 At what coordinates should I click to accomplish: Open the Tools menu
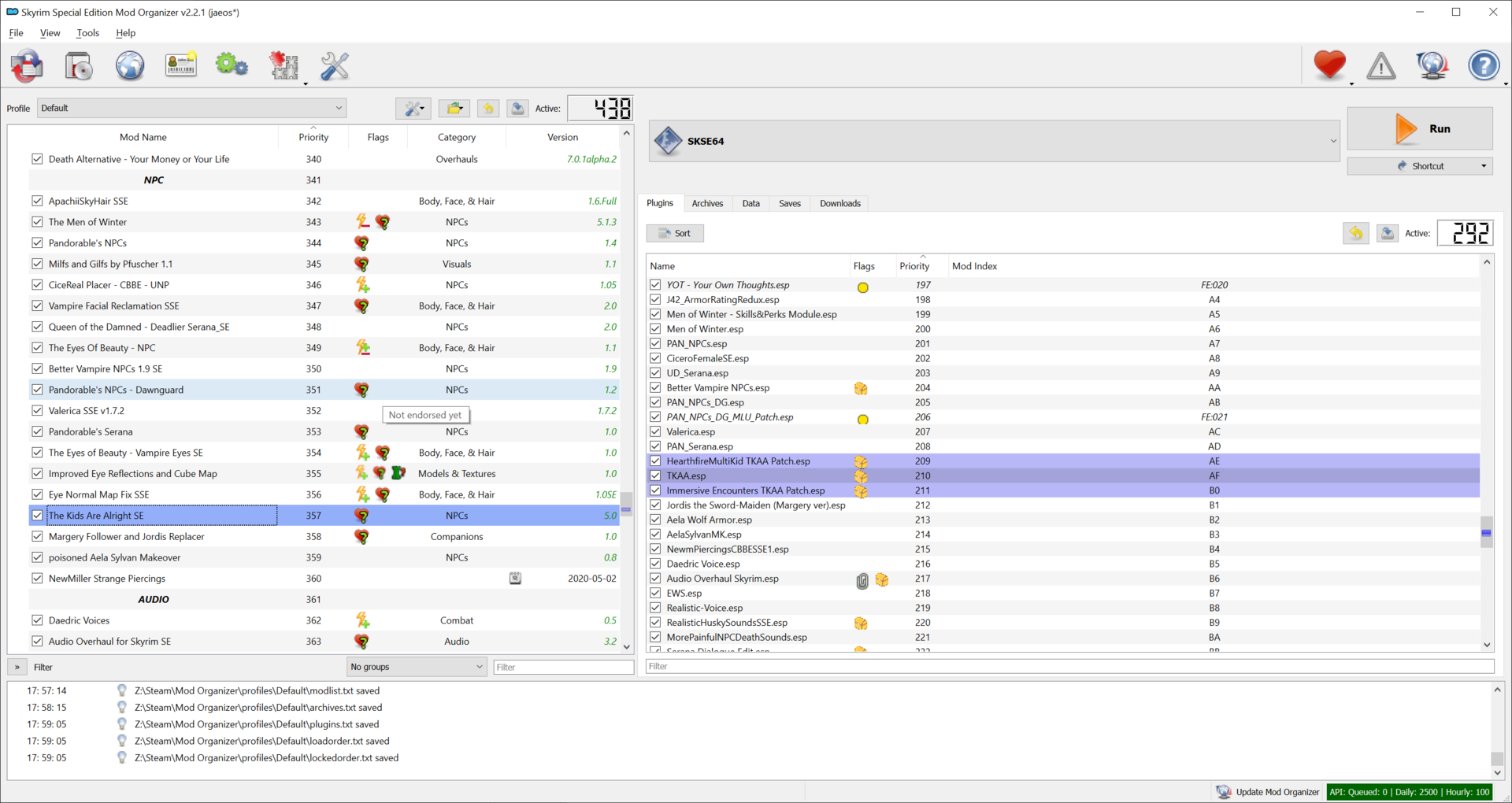click(x=87, y=33)
